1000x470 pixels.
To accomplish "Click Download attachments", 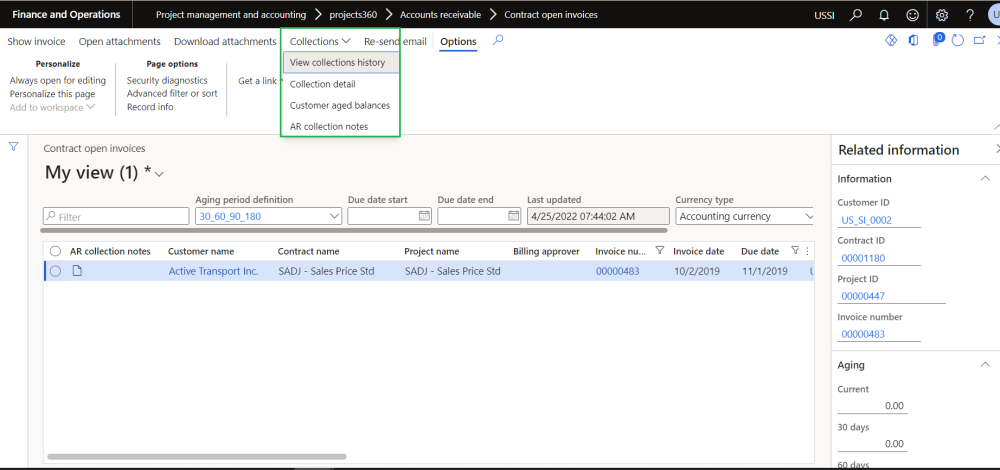I will tap(225, 41).
